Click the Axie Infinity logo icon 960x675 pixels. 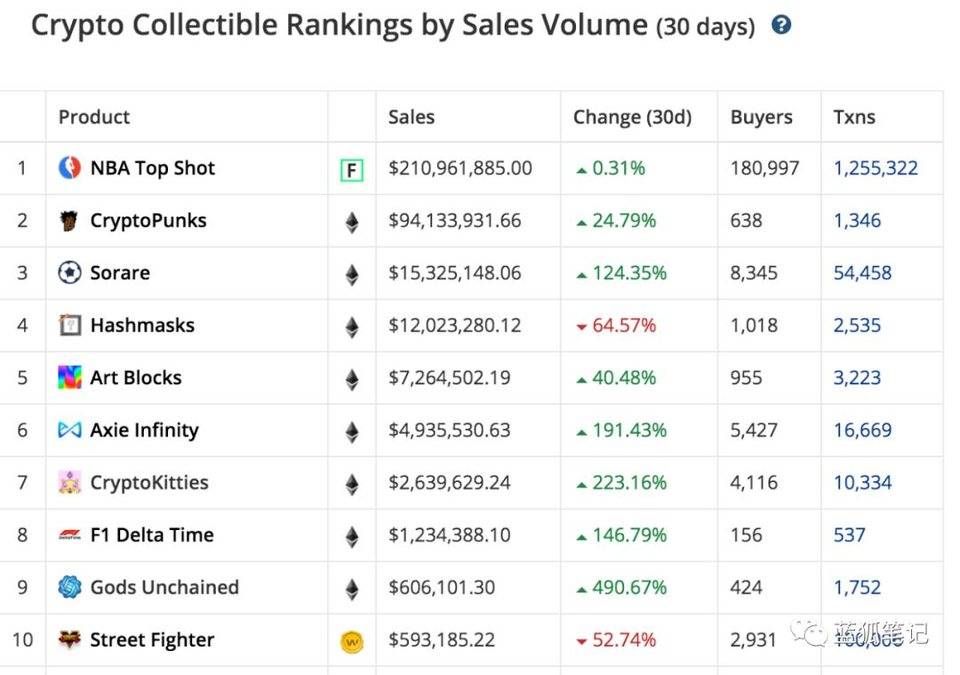point(69,430)
